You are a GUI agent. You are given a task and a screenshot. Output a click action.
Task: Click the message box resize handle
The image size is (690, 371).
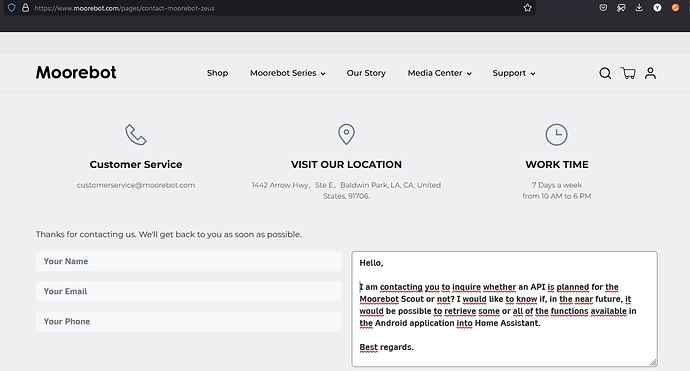click(653, 362)
